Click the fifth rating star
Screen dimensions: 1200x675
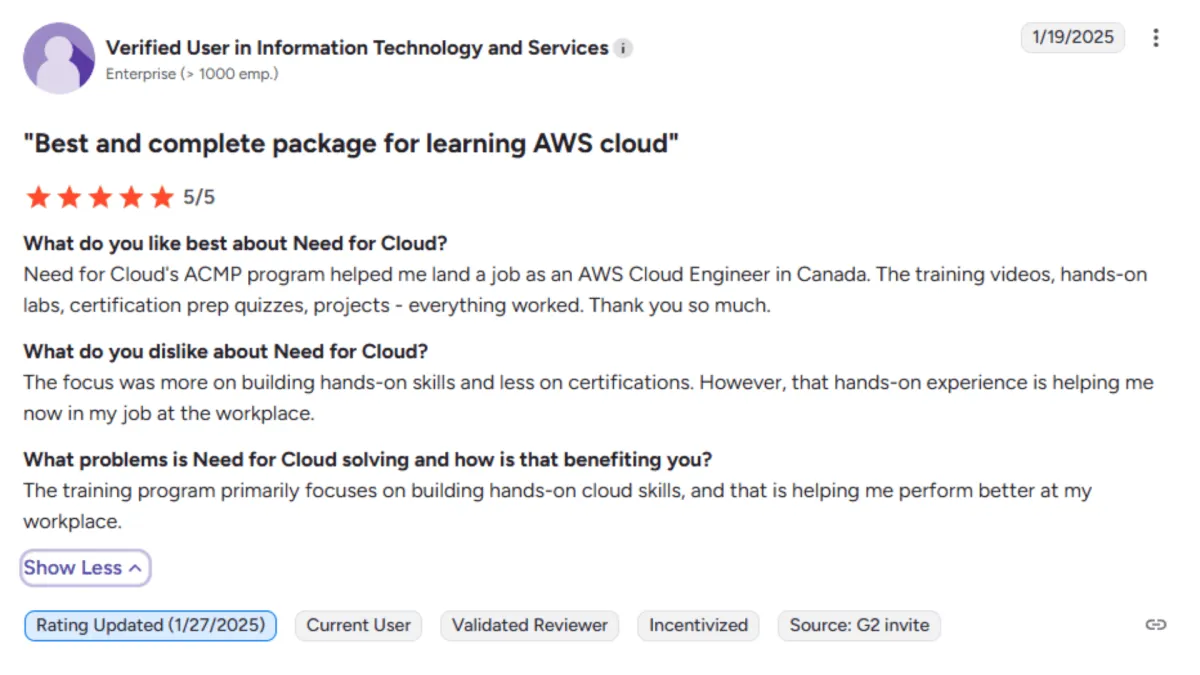[x=162, y=197]
